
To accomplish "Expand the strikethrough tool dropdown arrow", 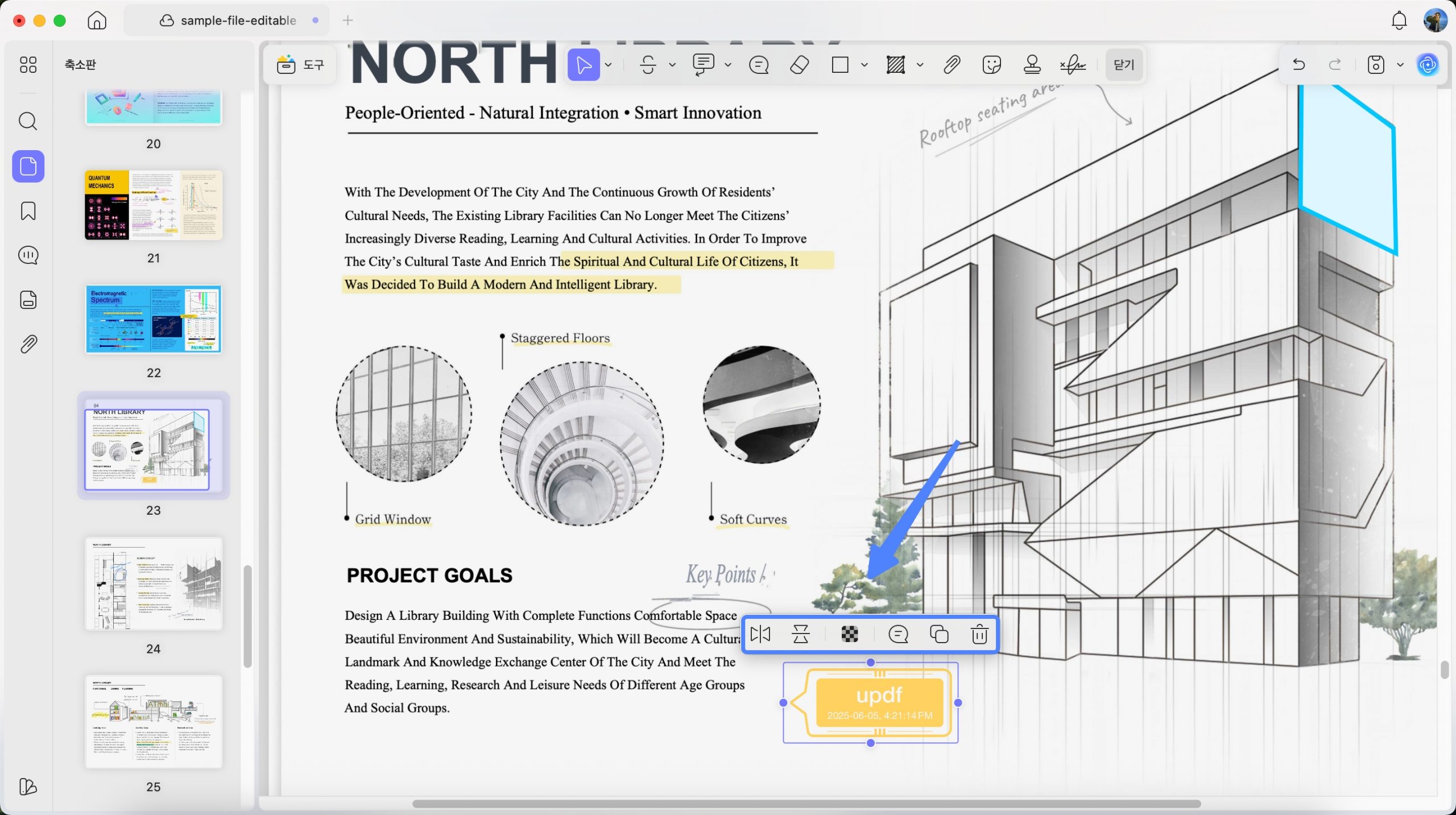I will coord(672,65).
